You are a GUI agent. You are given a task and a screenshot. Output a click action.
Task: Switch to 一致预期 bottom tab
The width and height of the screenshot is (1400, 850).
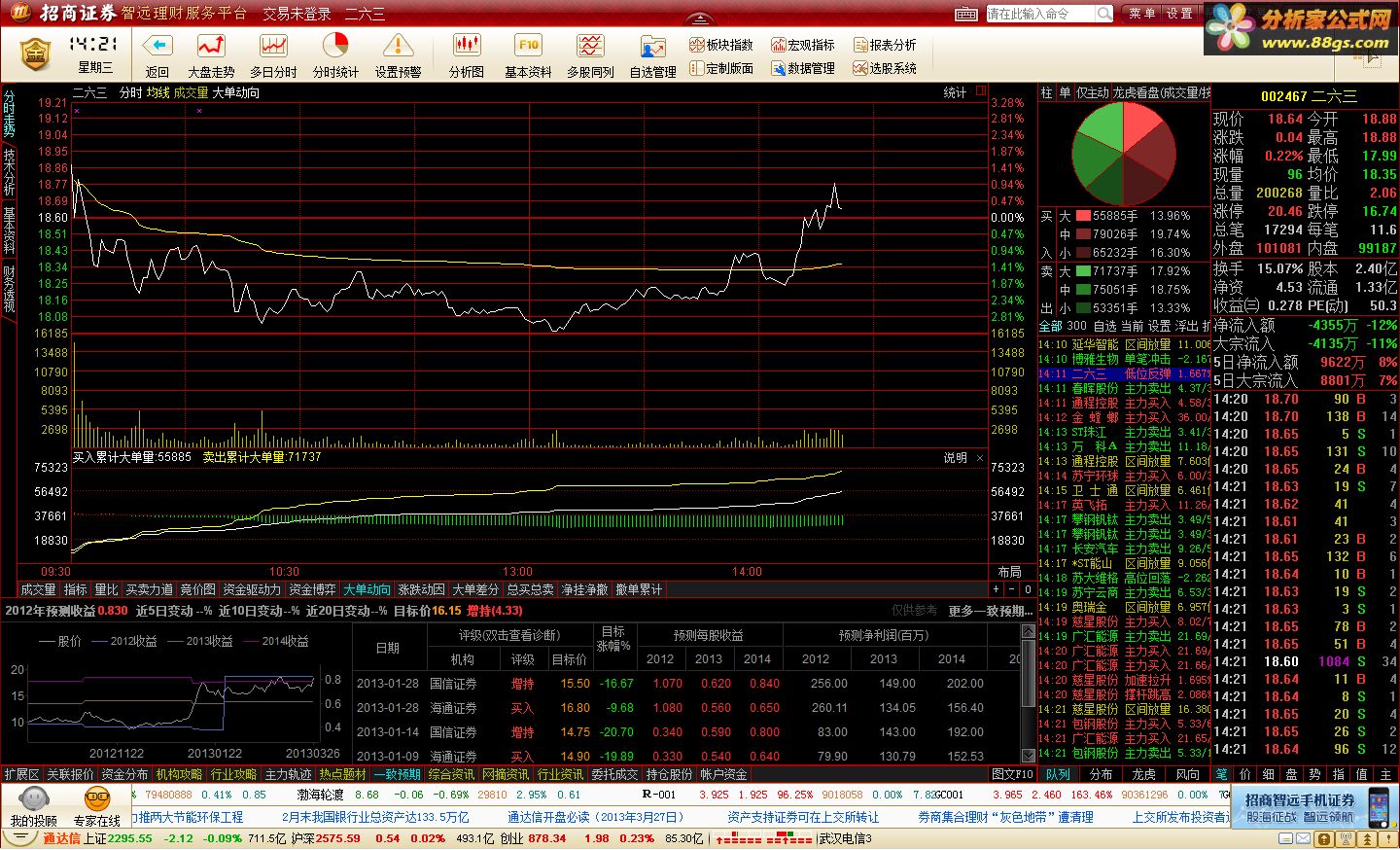point(398,774)
